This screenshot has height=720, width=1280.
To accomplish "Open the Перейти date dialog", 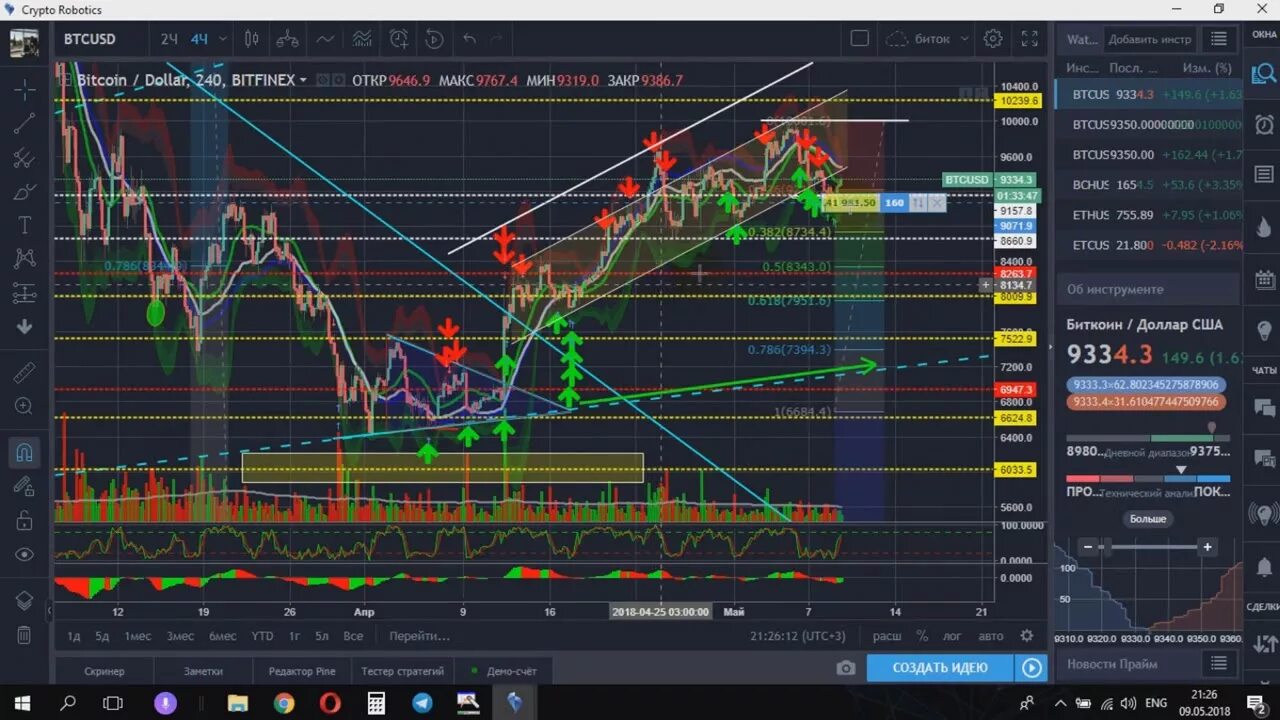I will (x=420, y=636).
